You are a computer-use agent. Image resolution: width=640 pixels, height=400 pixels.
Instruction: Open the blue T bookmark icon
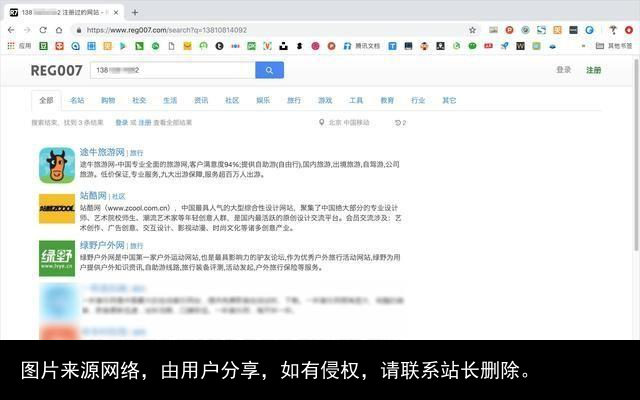[x=392, y=46]
